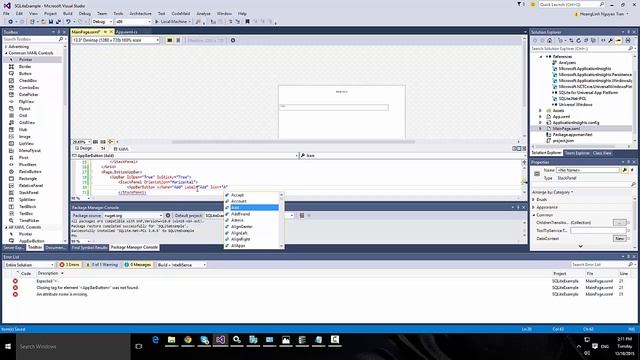Select ComboBox control in Toolbox

(29, 87)
